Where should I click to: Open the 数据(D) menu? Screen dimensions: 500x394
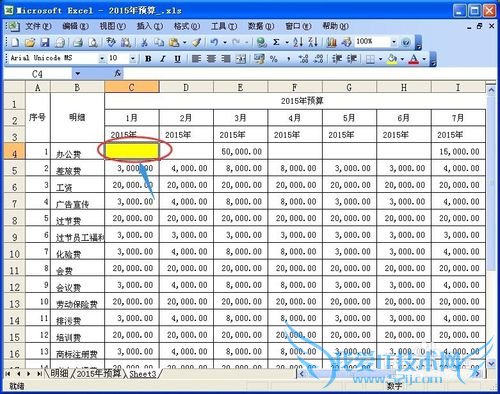[261, 26]
